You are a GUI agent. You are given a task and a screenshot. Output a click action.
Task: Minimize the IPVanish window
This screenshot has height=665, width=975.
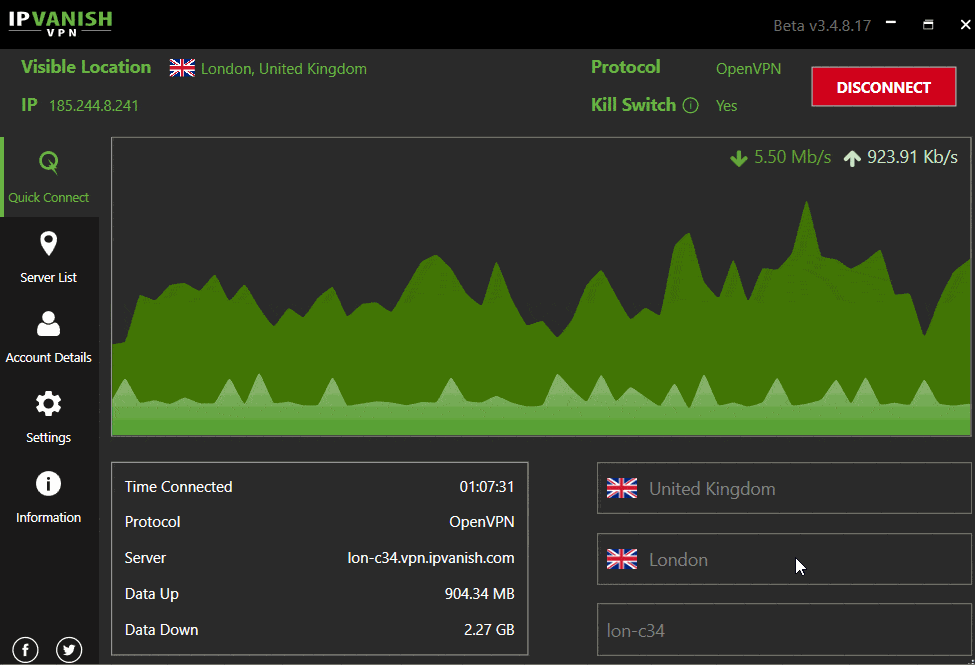pos(891,24)
